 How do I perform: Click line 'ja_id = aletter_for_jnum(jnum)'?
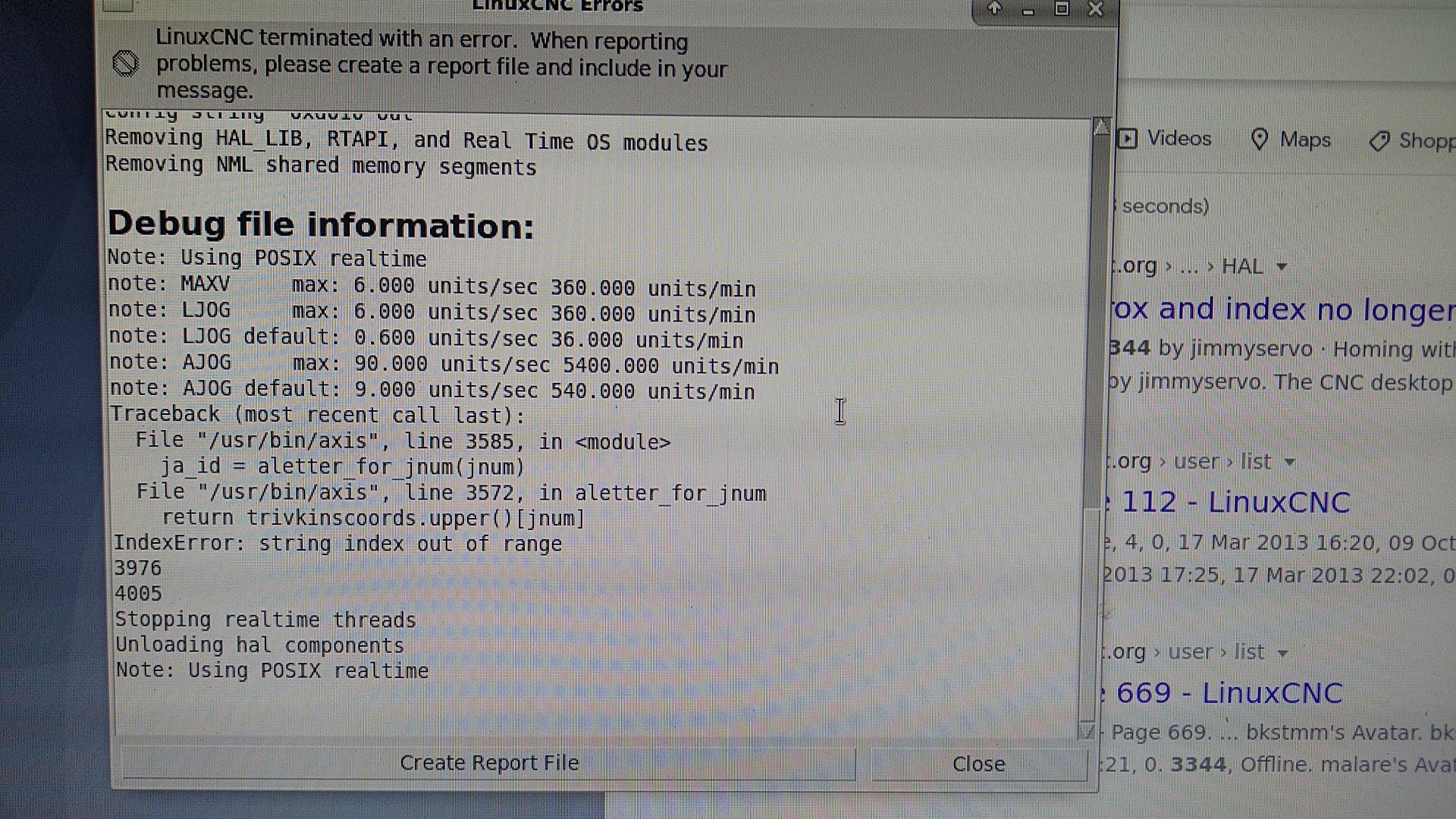tap(342, 466)
